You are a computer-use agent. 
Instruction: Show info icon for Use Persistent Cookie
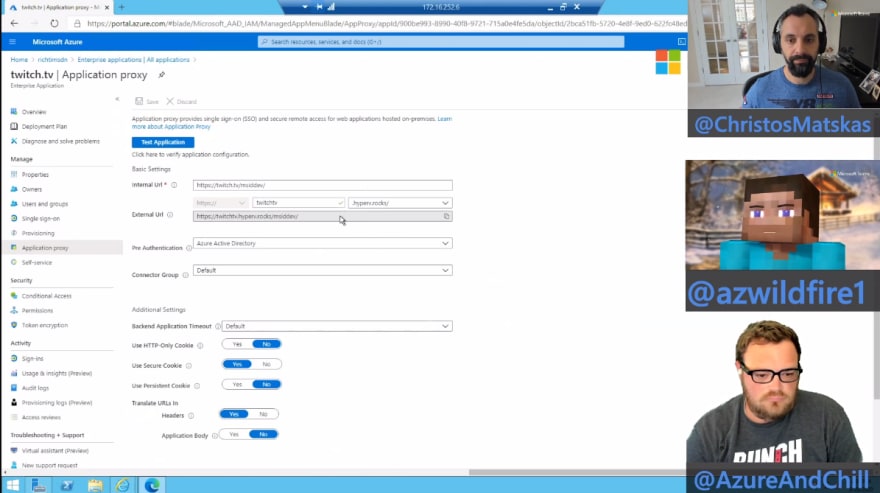pos(197,386)
